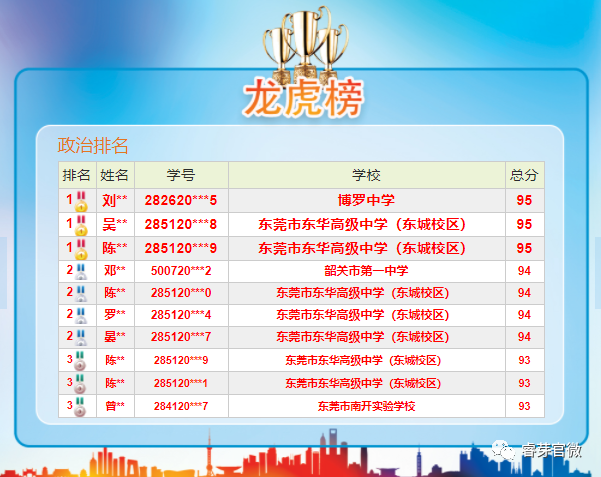This screenshot has width=601, height=477.
Task: Select the name cell 邓**
Action: [x=115, y=271]
